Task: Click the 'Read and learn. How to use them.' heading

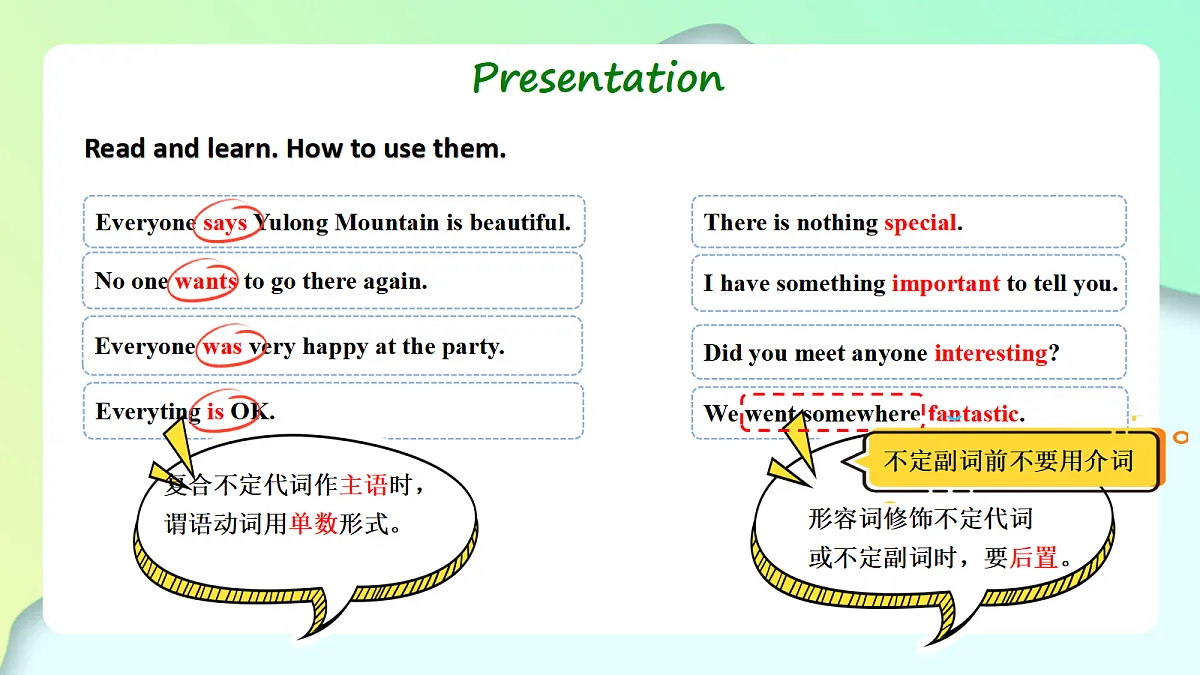Action: click(x=295, y=149)
